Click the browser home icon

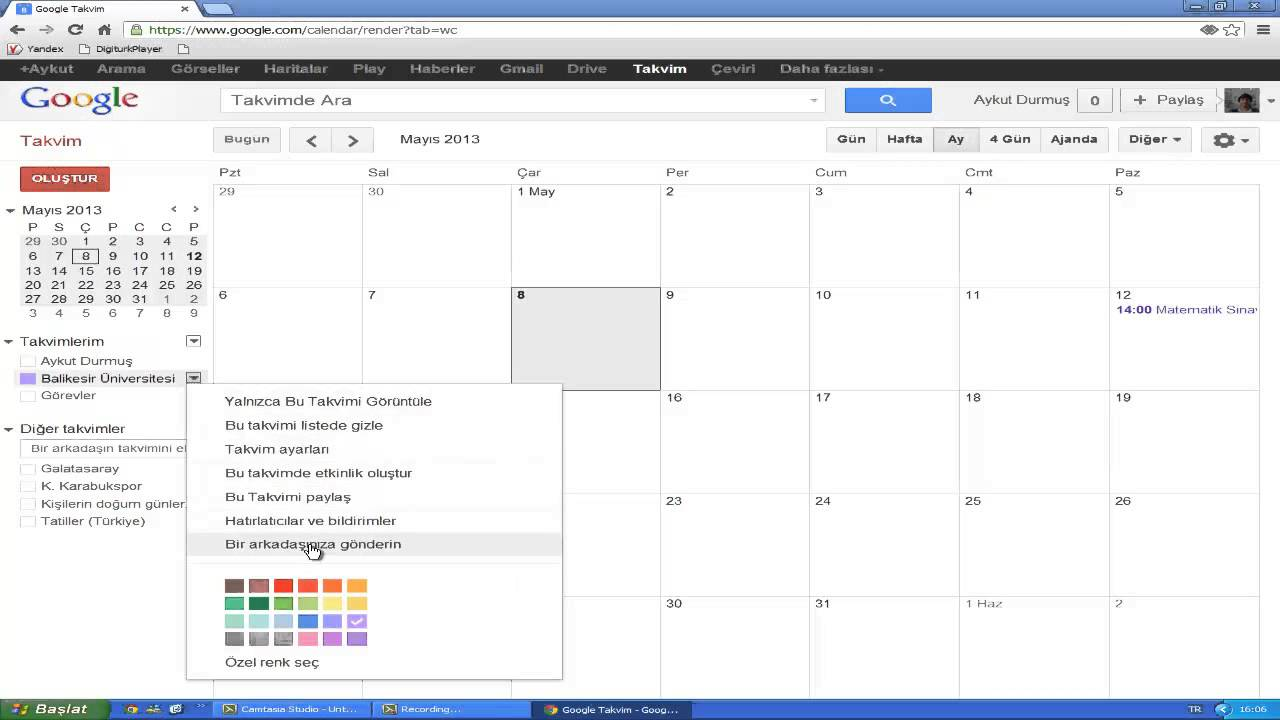(104, 30)
